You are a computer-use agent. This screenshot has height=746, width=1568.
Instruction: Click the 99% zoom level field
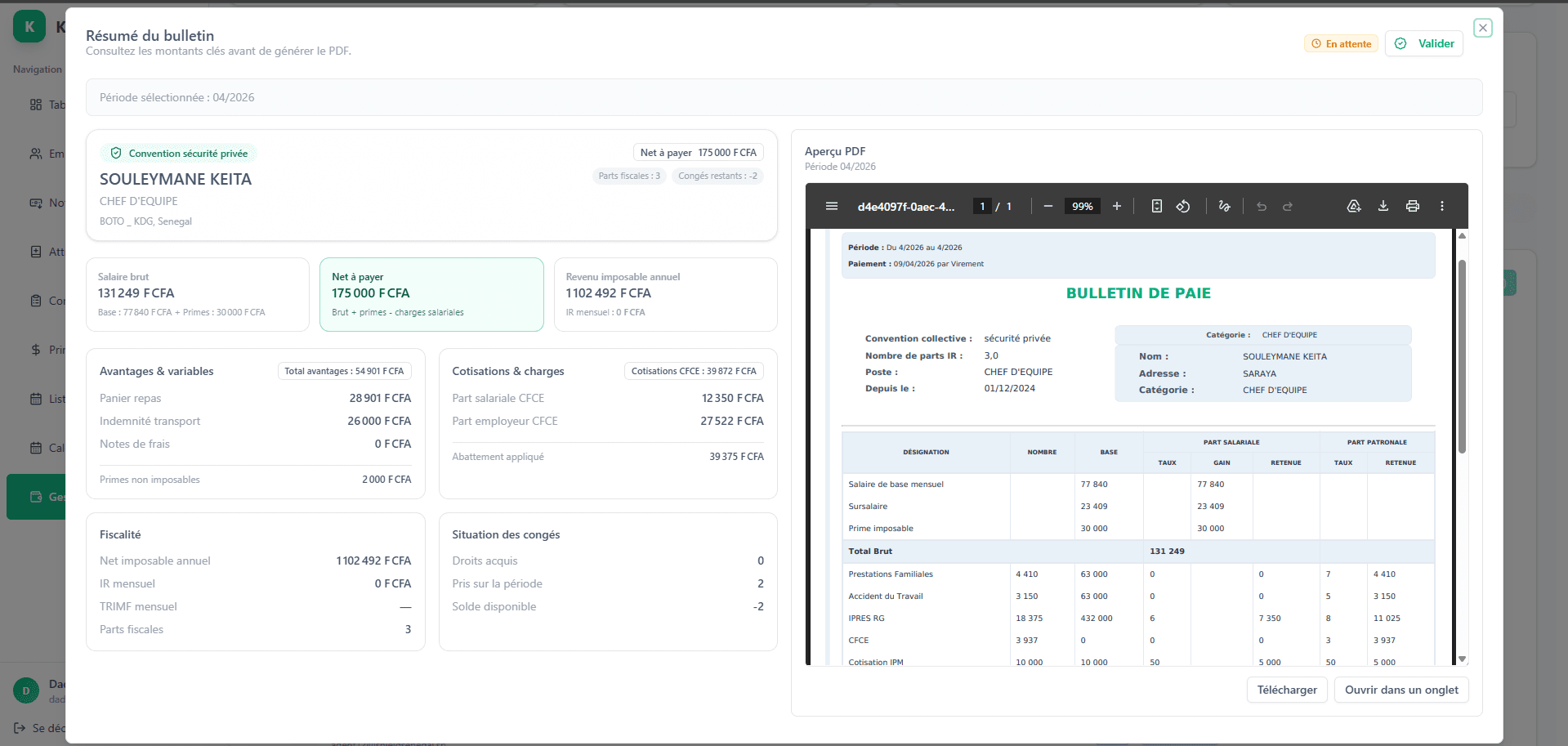coord(1083,207)
